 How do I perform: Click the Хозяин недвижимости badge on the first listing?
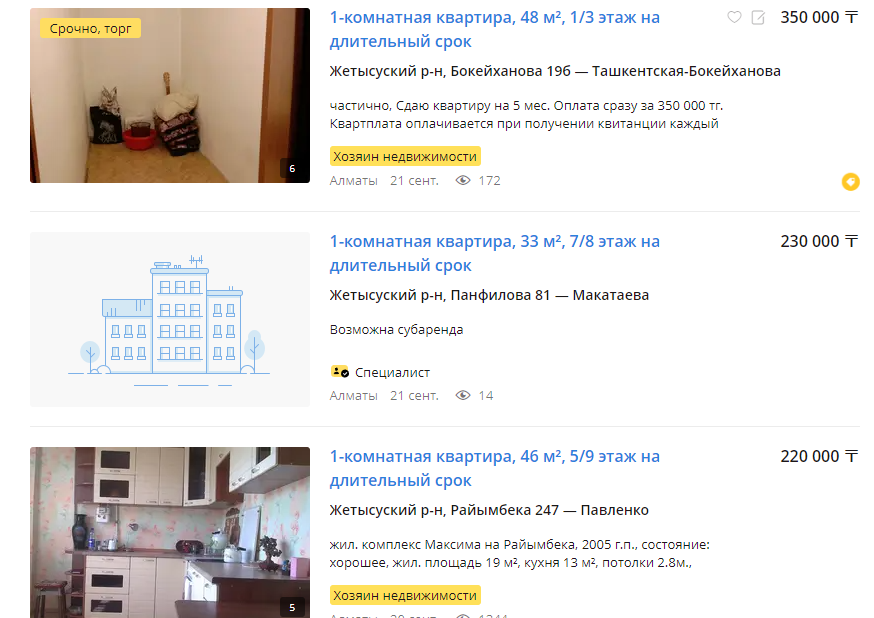(x=405, y=157)
